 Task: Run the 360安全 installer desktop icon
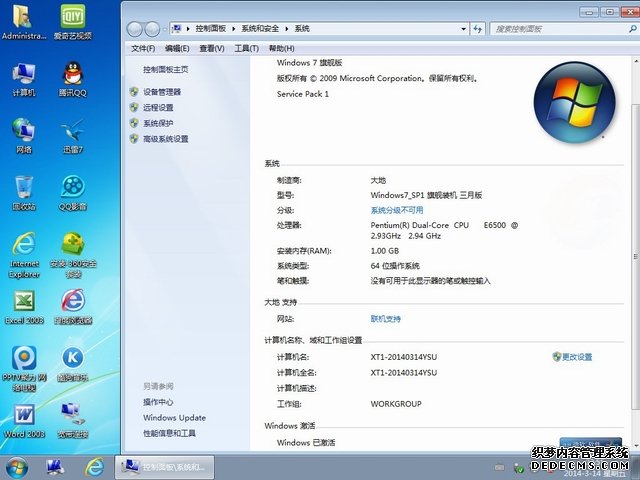point(73,255)
